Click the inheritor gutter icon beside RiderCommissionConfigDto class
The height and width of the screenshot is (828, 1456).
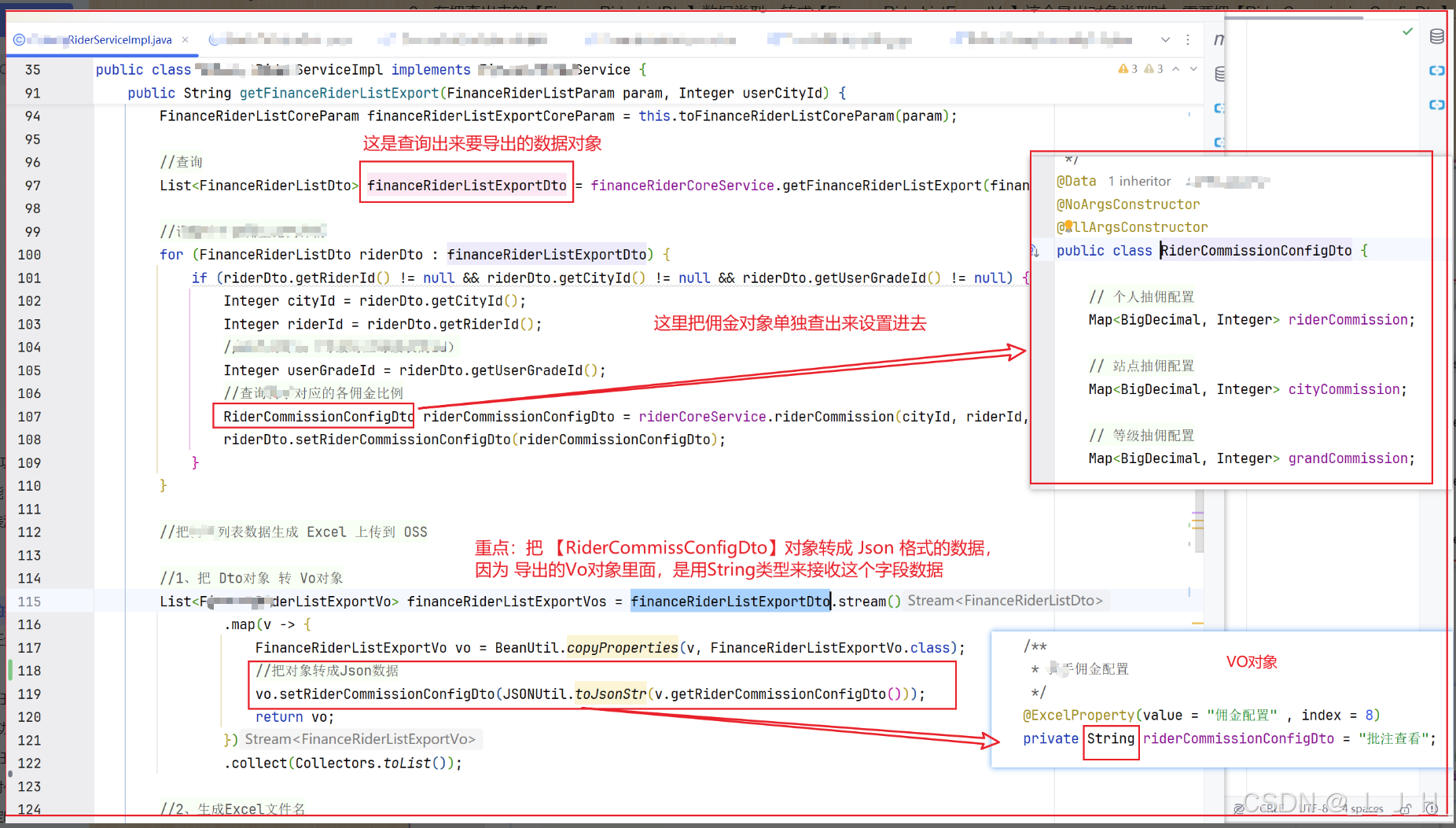pyautogui.click(x=1035, y=251)
